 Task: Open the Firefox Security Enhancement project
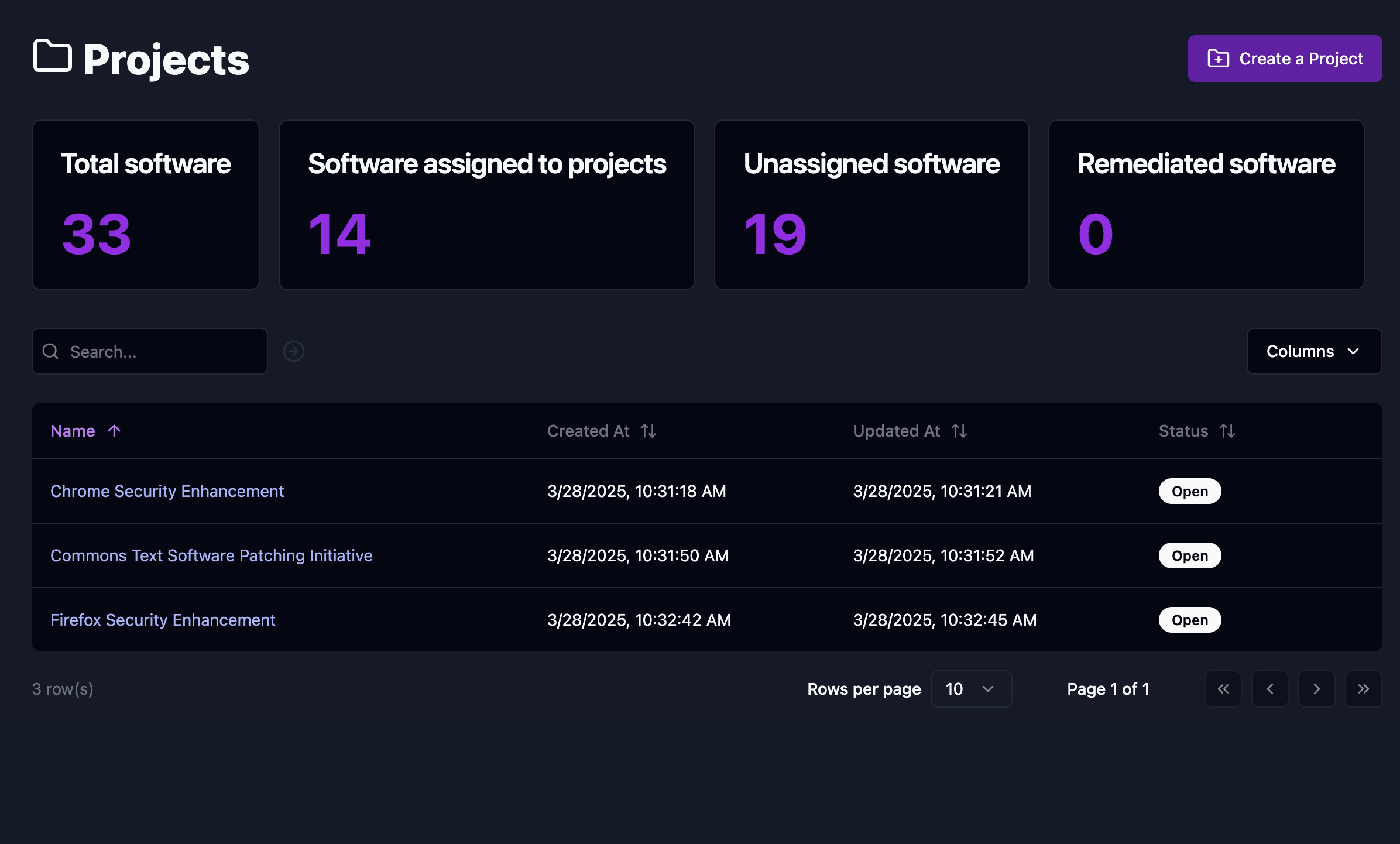click(163, 620)
